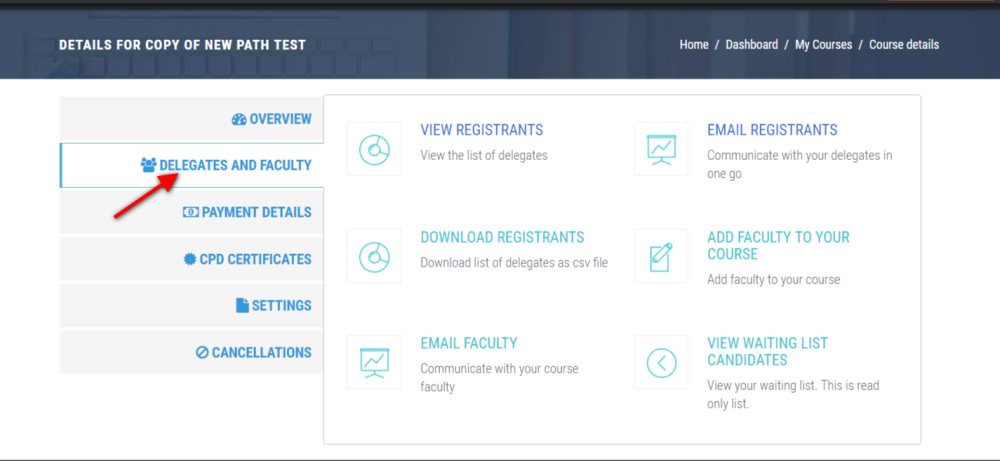Click the Add Faculty pencil note icon
Image resolution: width=1000 pixels, height=461 pixels.
click(661, 256)
